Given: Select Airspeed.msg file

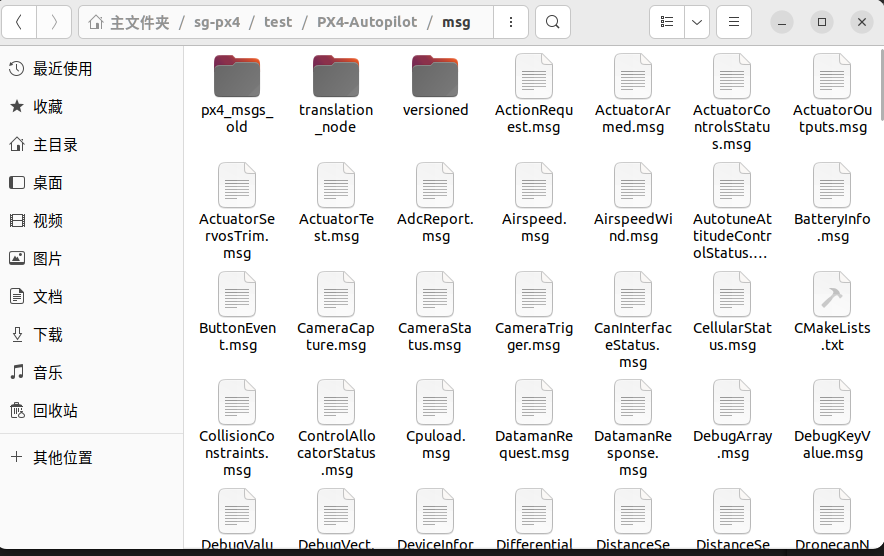Looking at the screenshot, I should 534,203.
